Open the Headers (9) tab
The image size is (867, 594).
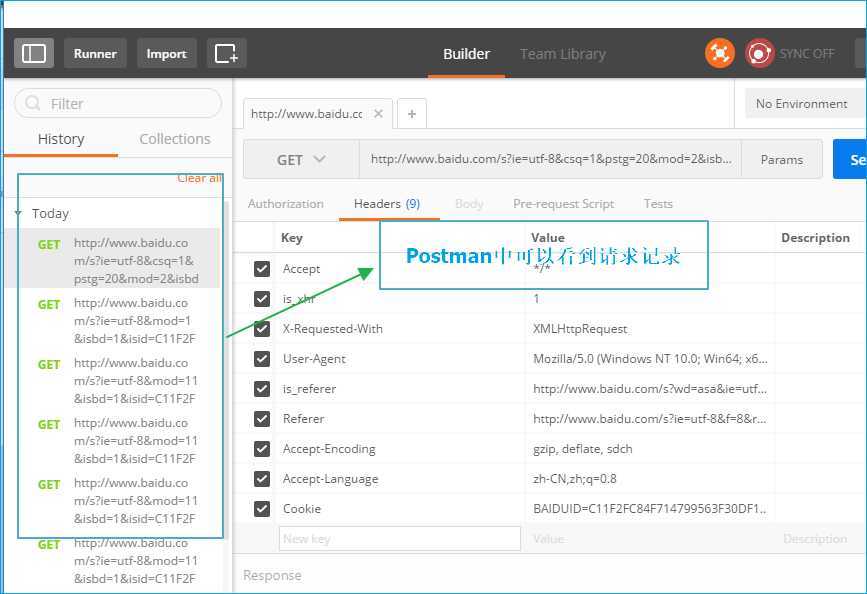click(387, 204)
